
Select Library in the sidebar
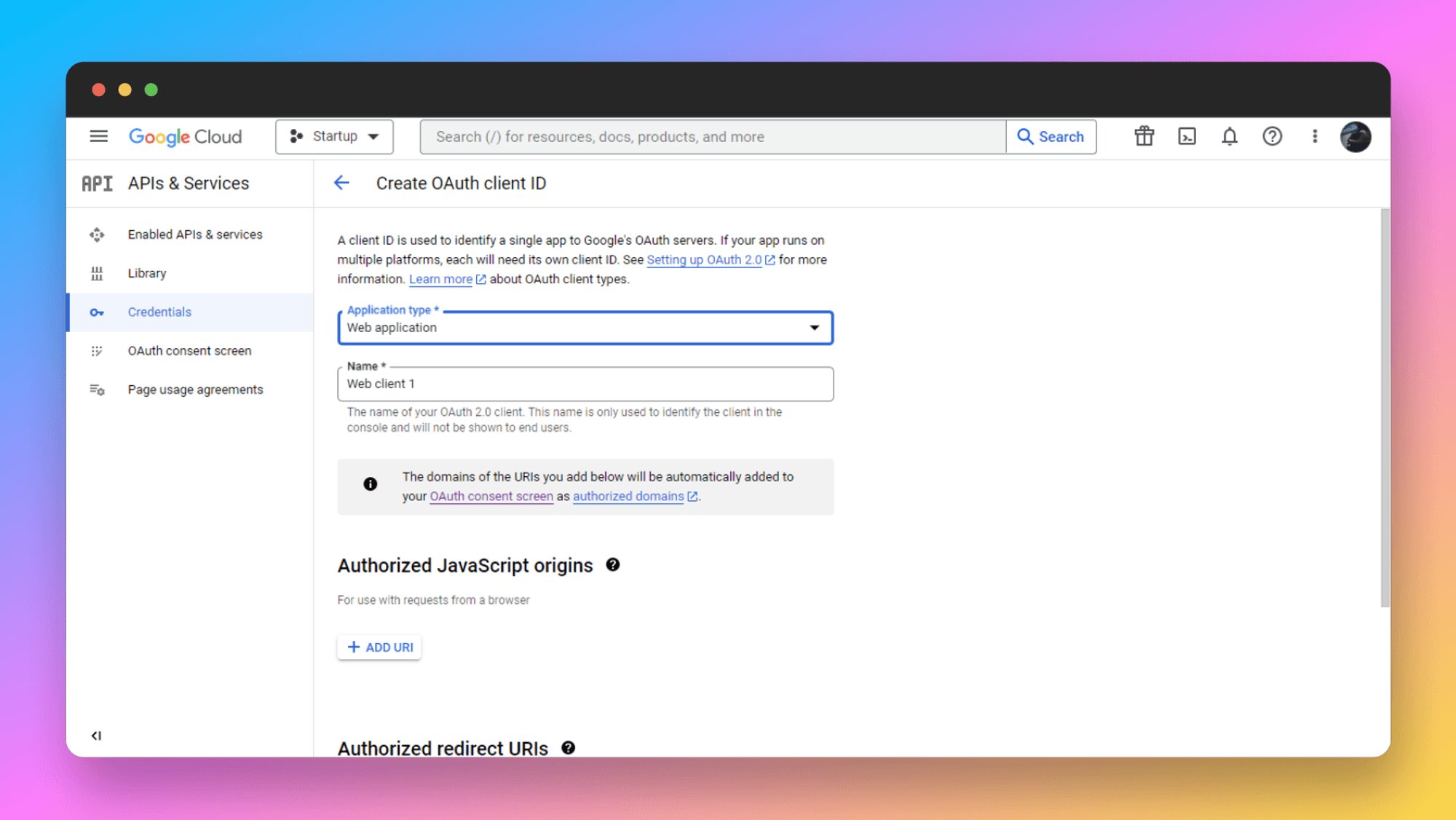[147, 273]
